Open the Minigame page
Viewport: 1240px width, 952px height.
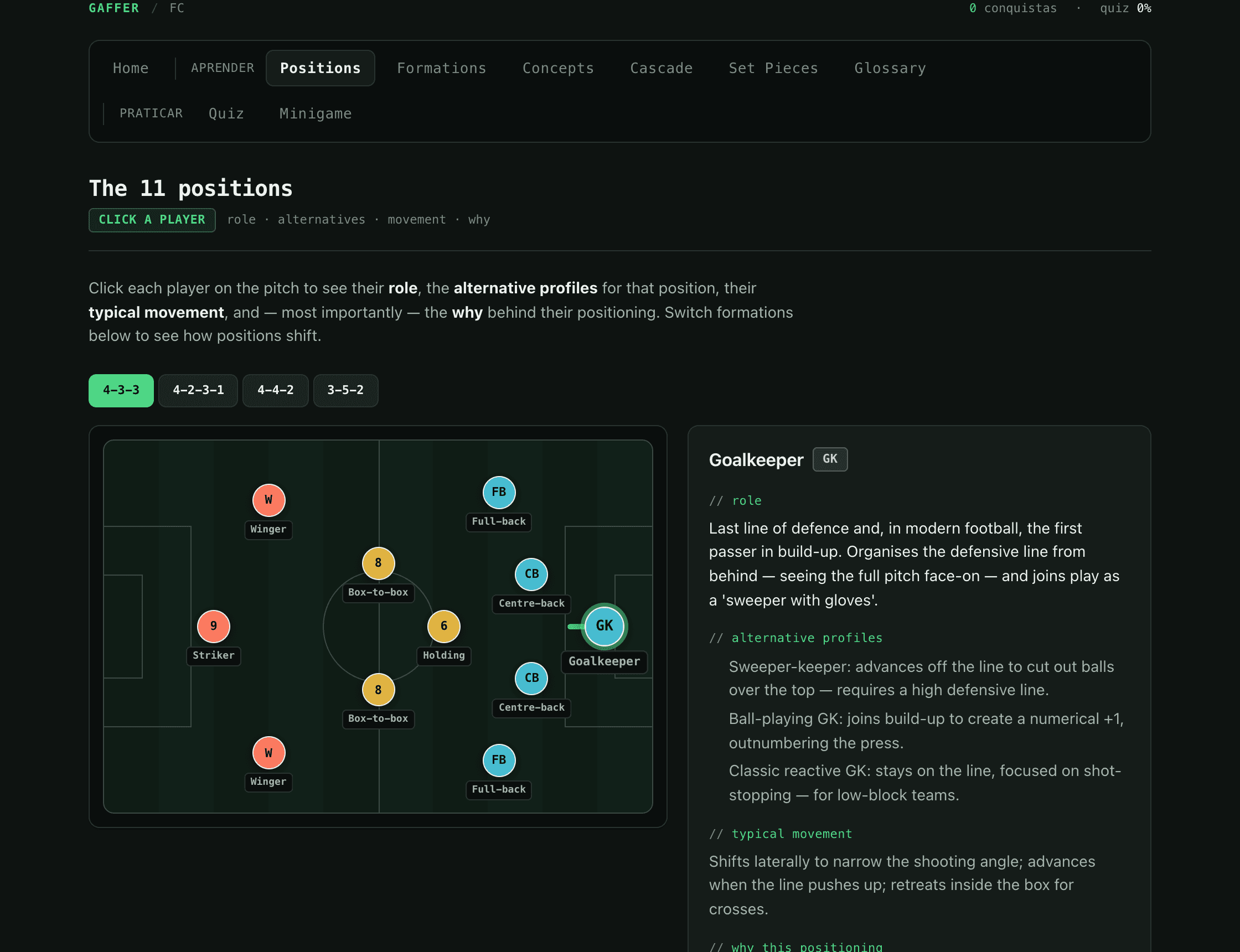(x=316, y=113)
